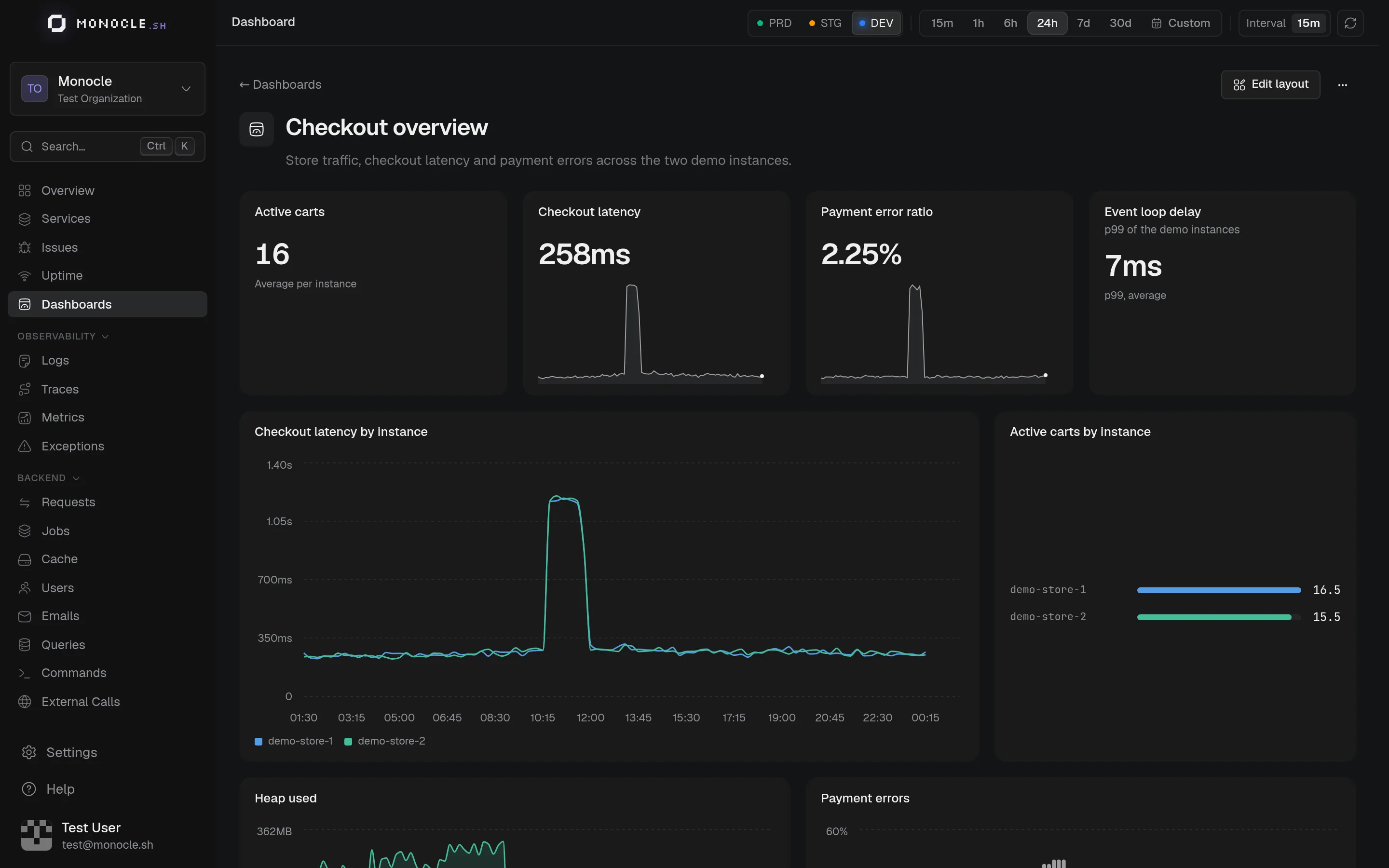
Task: Open External Calls page
Action: [x=108, y=702]
